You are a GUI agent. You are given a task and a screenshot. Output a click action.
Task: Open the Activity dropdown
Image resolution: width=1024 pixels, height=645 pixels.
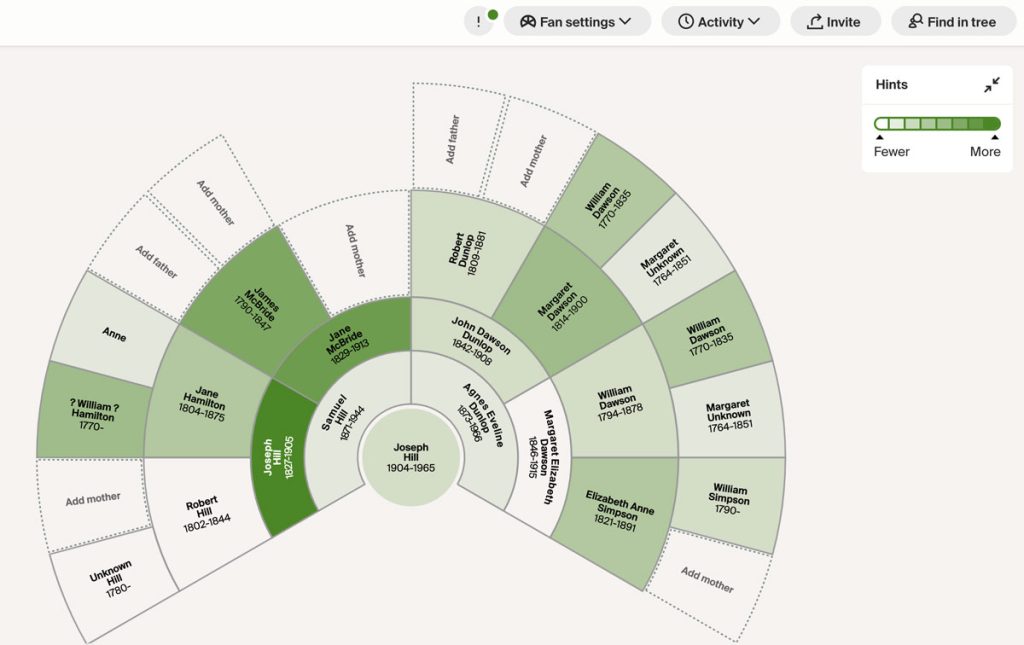click(x=721, y=21)
